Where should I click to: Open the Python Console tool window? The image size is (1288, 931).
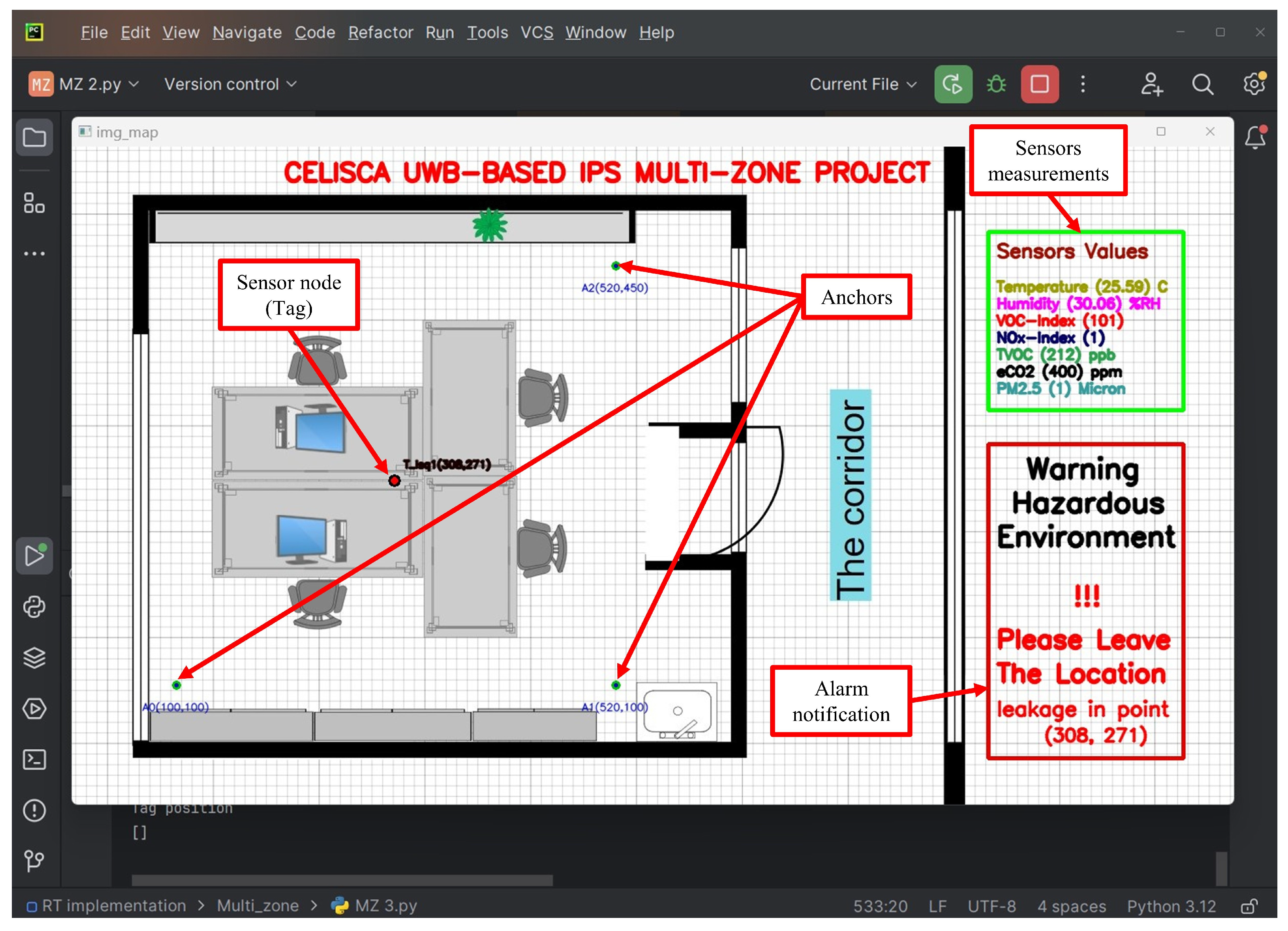tap(34, 607)
